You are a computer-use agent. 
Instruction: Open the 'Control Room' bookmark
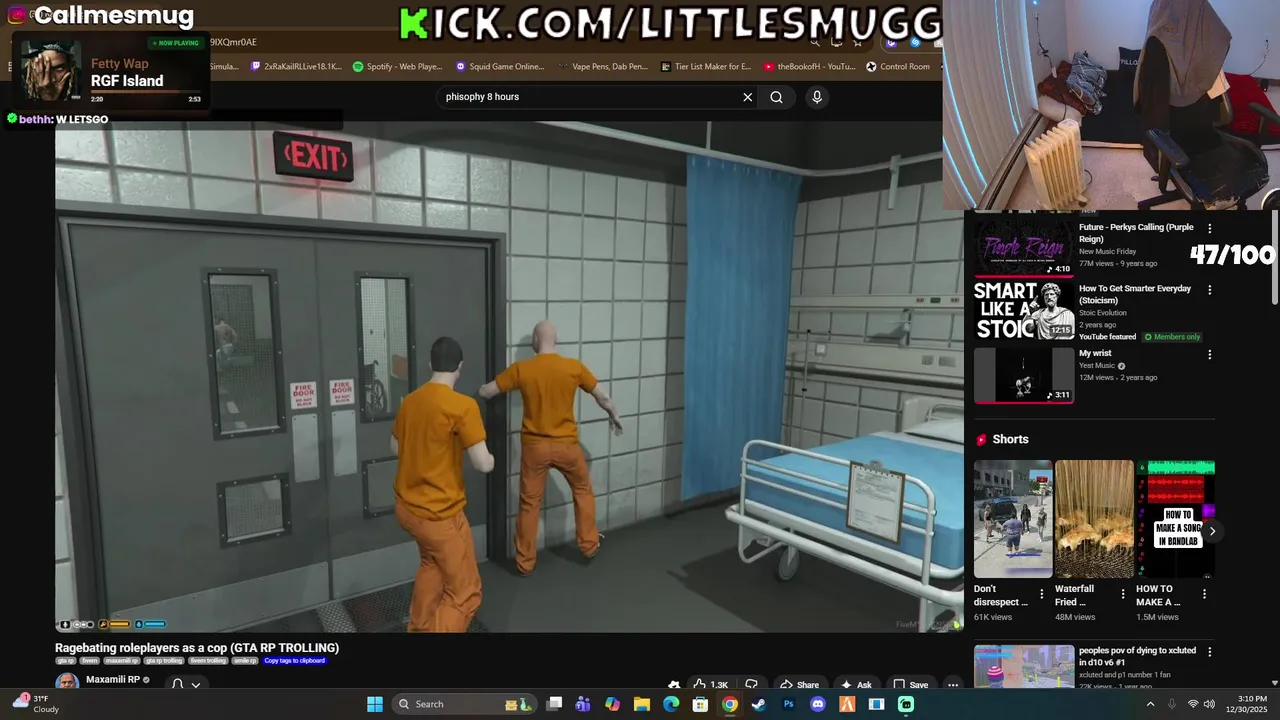[x=898, y=67]
